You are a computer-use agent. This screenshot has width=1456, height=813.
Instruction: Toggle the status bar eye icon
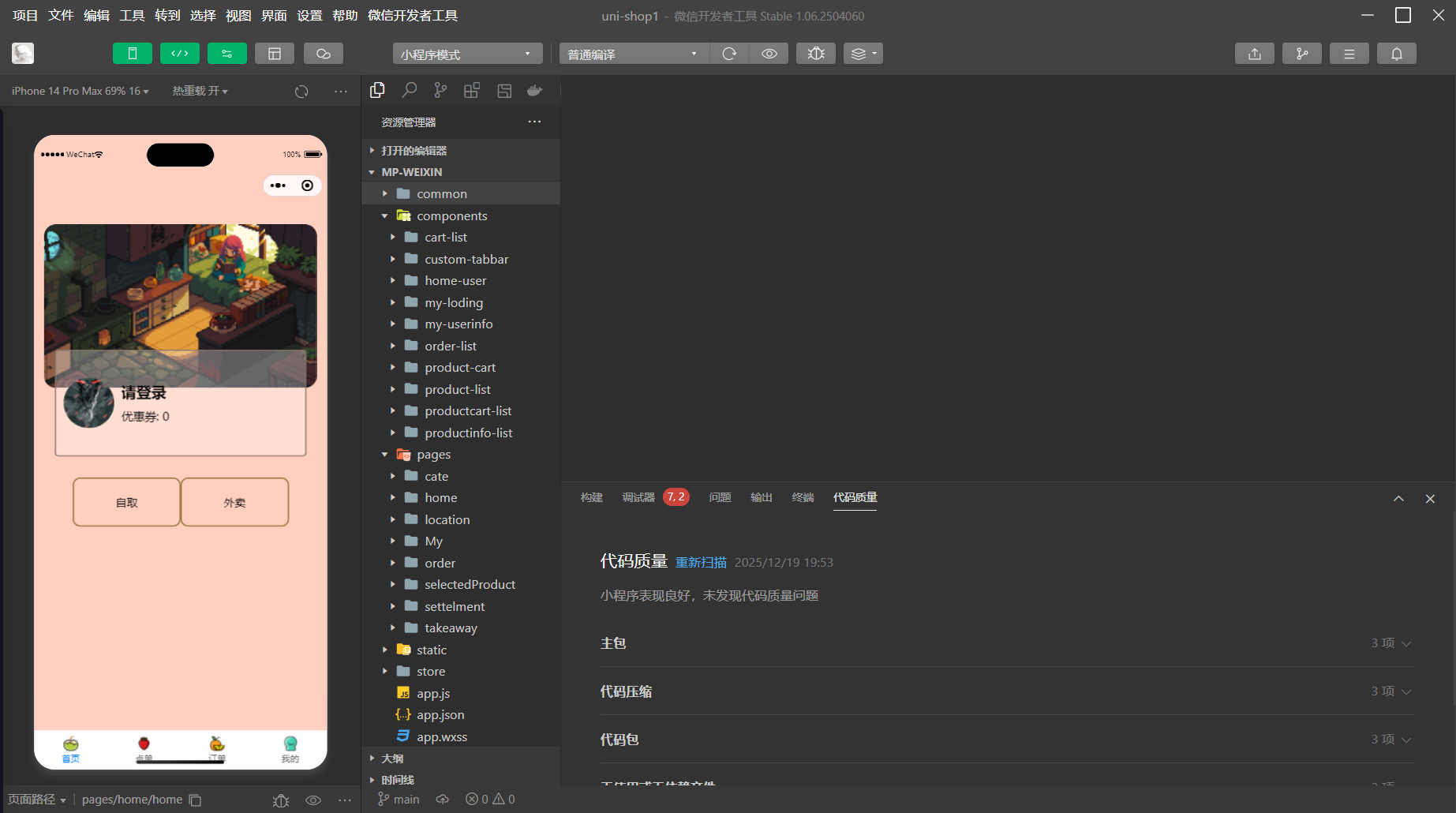coord(313,800)
